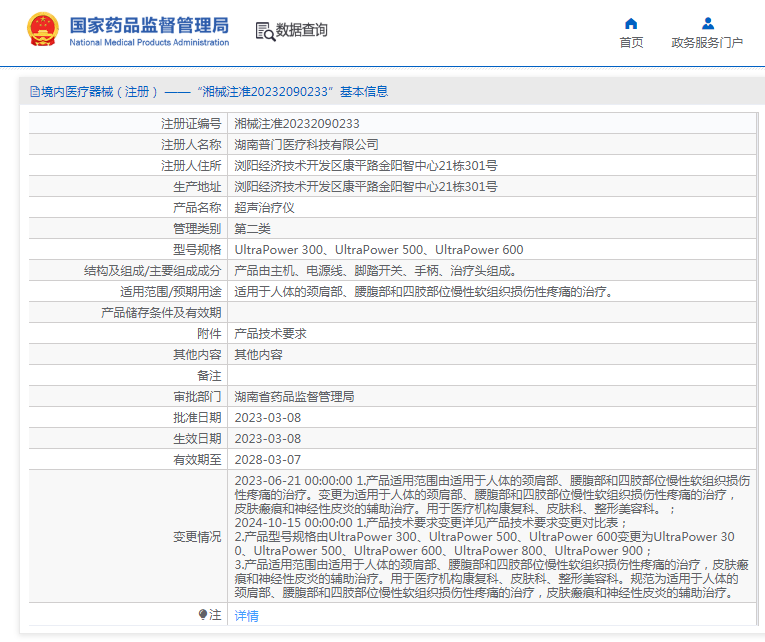The width and height of the screenshot is (765, 642).
Task: Click the 其他内容 value cell
Action: tap(259, 355)
